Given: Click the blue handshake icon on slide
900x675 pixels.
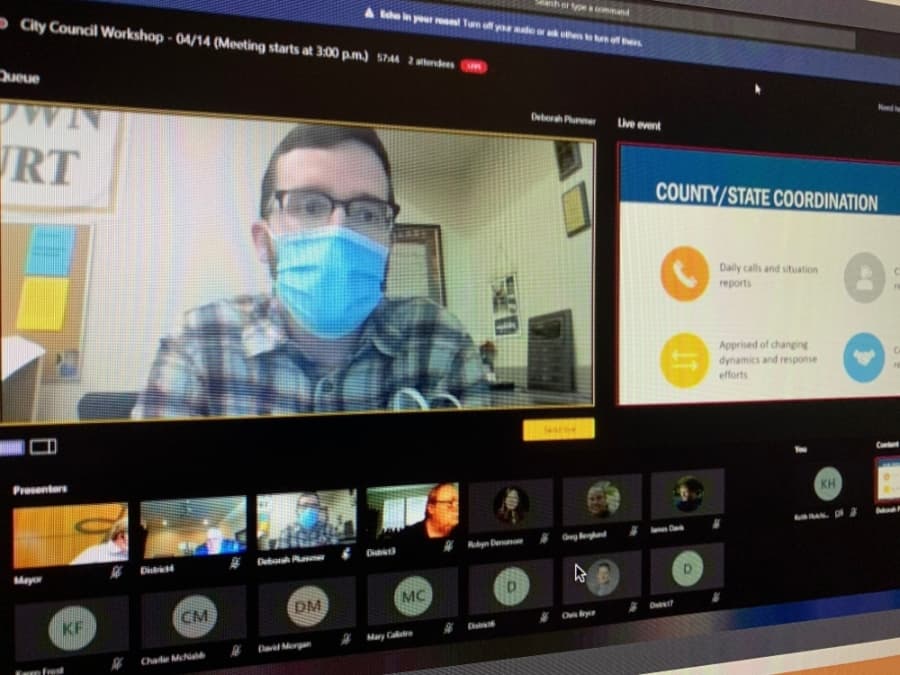Looking at the screenshot, I should pos(864,358).
